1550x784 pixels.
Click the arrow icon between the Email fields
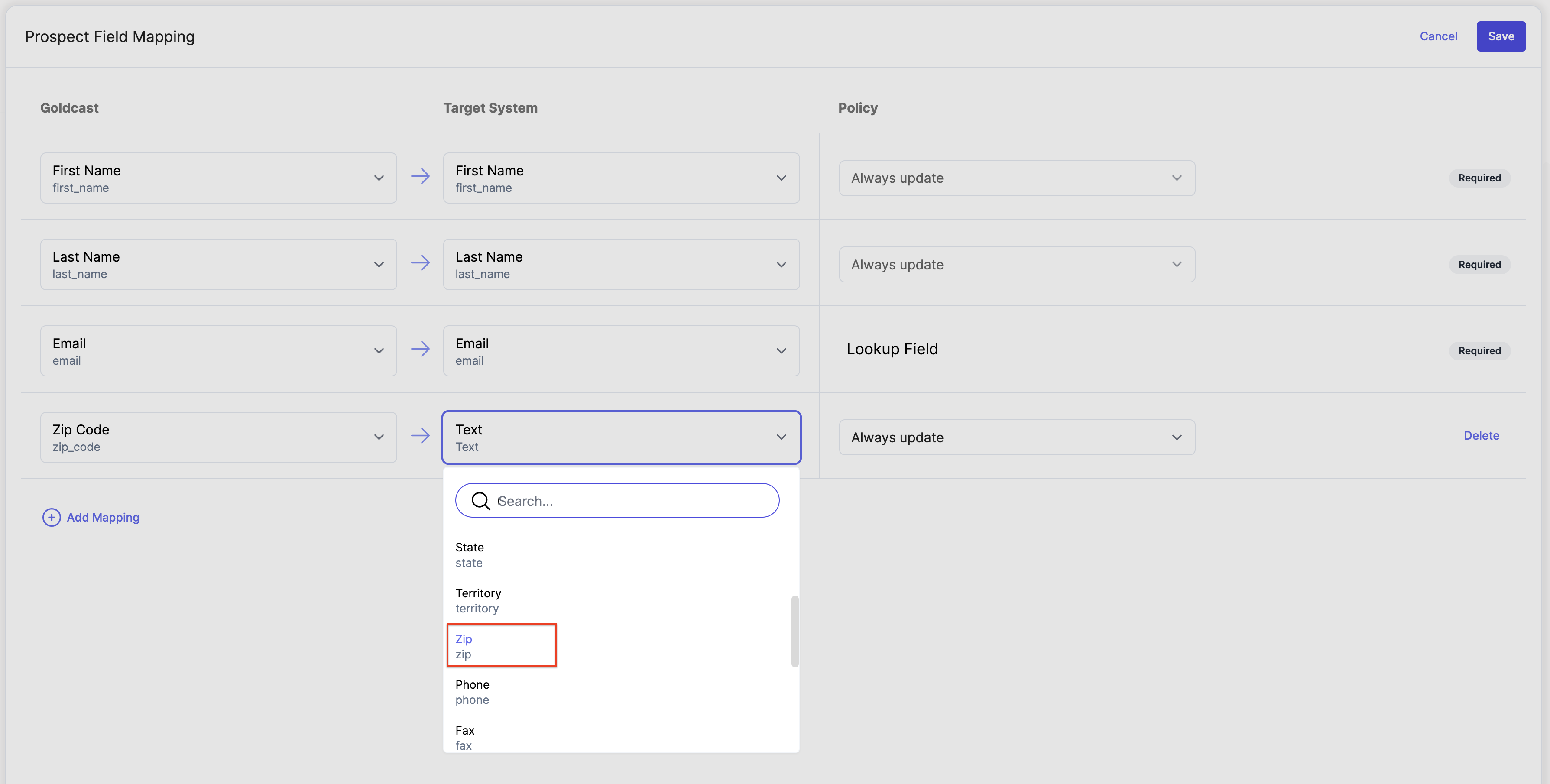[421, 350]
